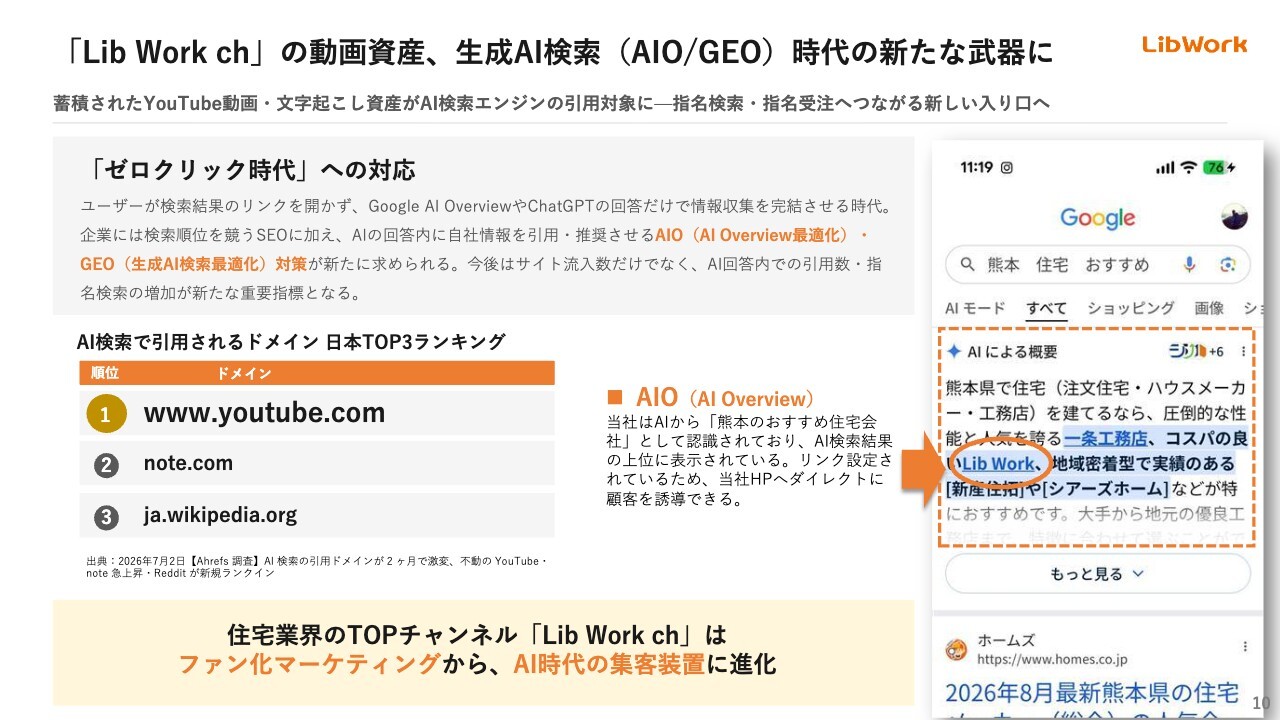Focus the search field containing 熊本 住宅 おすすめ
1280x720 pixels.
coord(1097,265)
